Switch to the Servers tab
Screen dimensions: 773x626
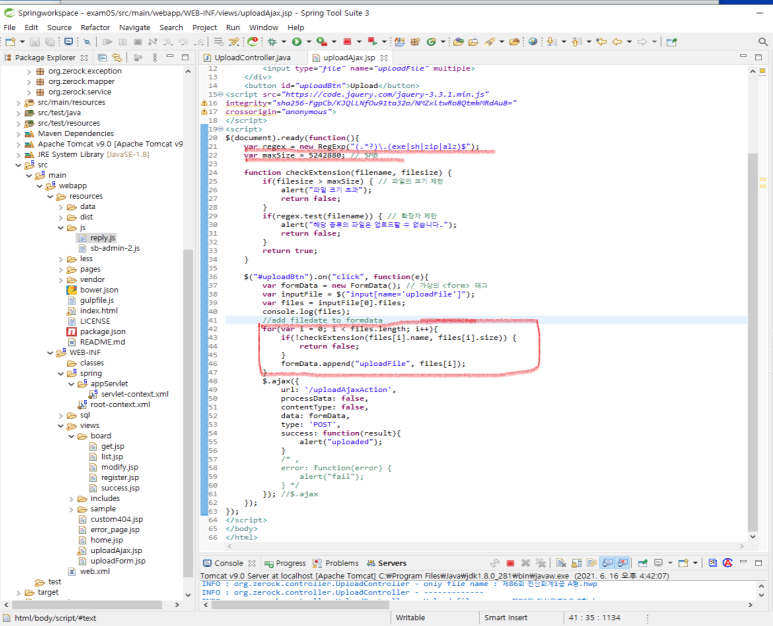387,563
